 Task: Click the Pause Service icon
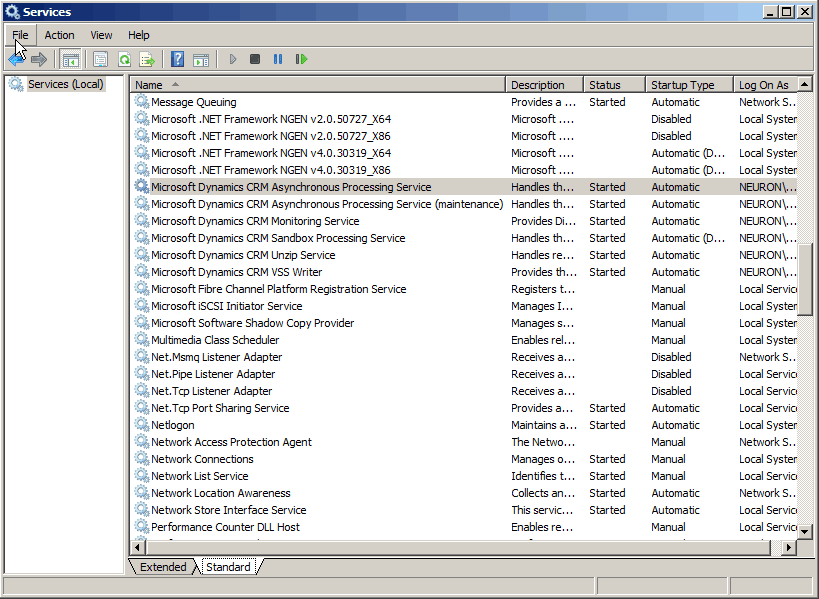(x=278, y=59)
